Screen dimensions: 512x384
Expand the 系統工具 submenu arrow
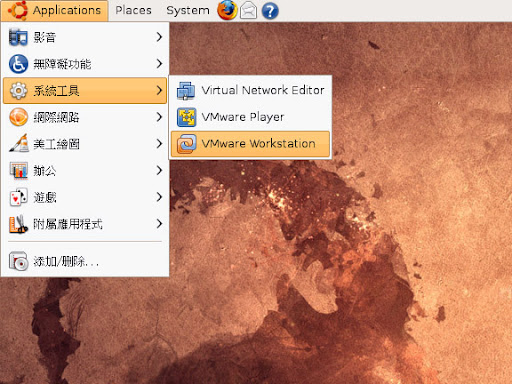(159, 90)
